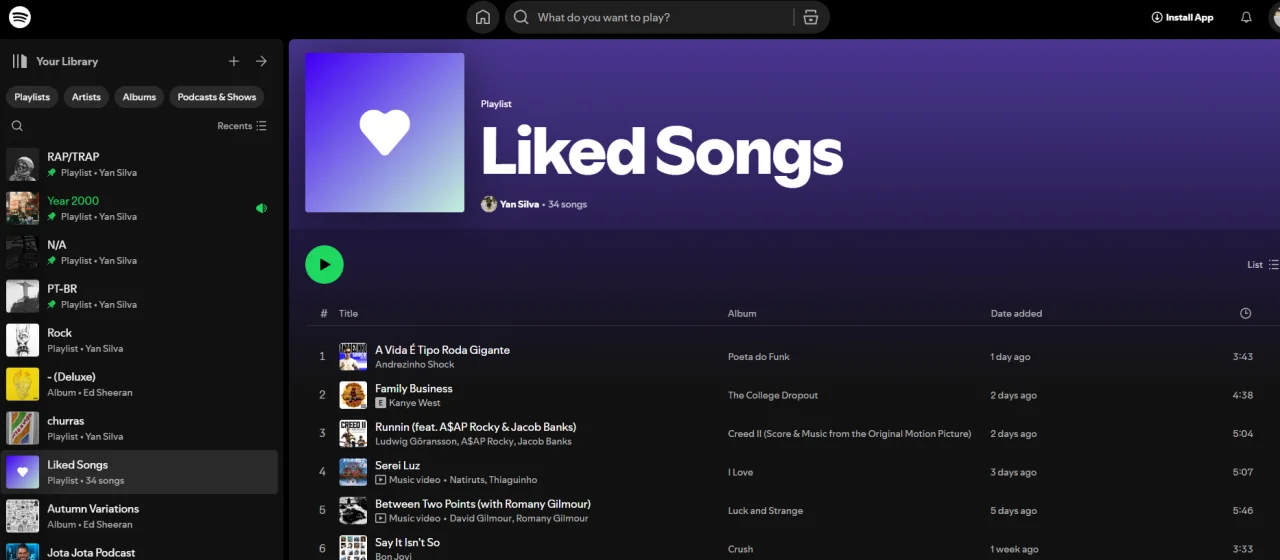Filter library by Podcasts & Shows chip
The width and height of the screenshot is (1280, 560).
[217, 97]
